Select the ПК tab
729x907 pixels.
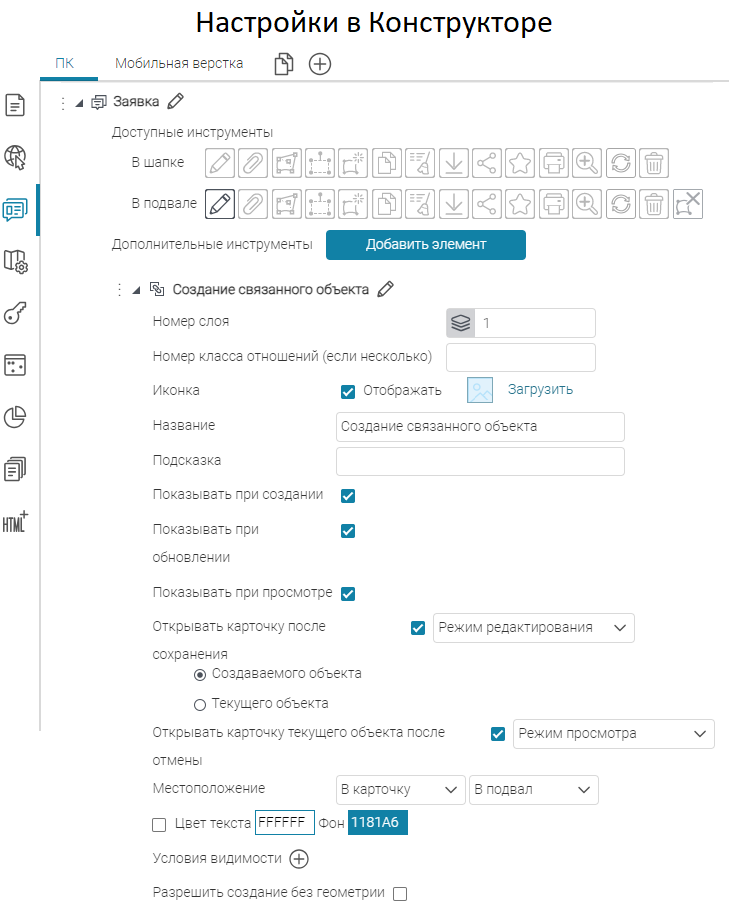pos(65,64)
